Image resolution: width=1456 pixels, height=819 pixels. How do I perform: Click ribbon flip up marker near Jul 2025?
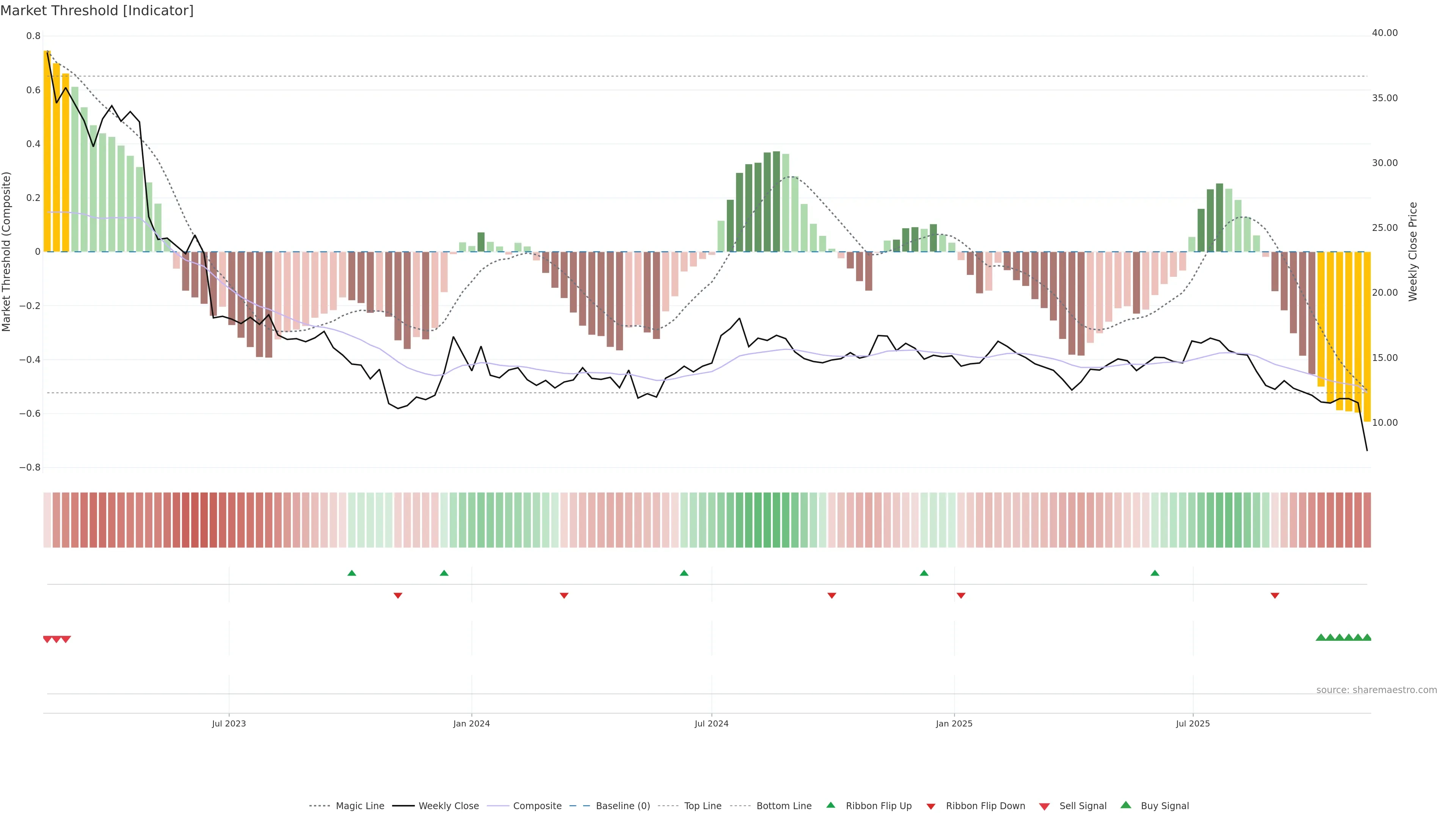1155,573
